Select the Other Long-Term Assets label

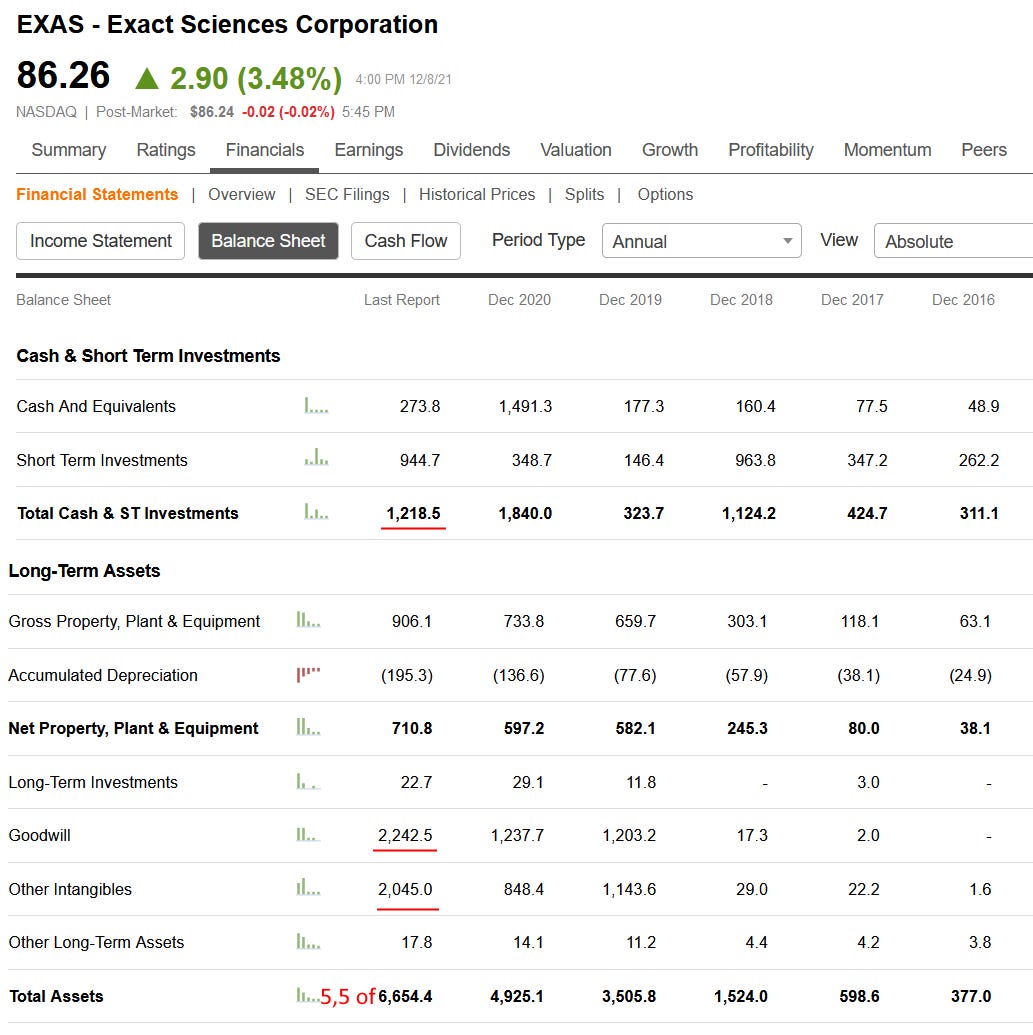click(96, 942)
